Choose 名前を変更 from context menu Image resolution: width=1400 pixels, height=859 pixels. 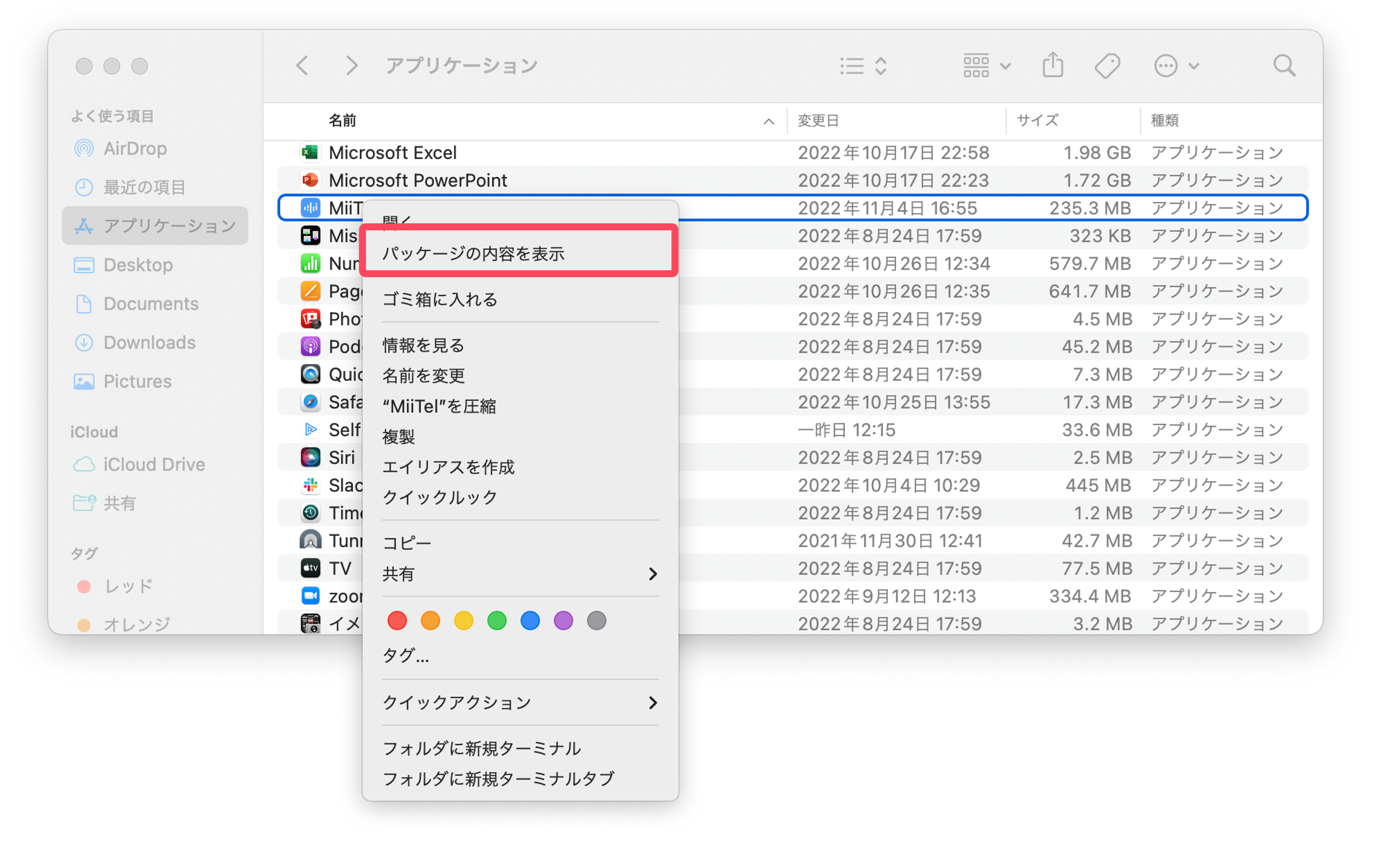pyautogui.click(x=519, y=376)
